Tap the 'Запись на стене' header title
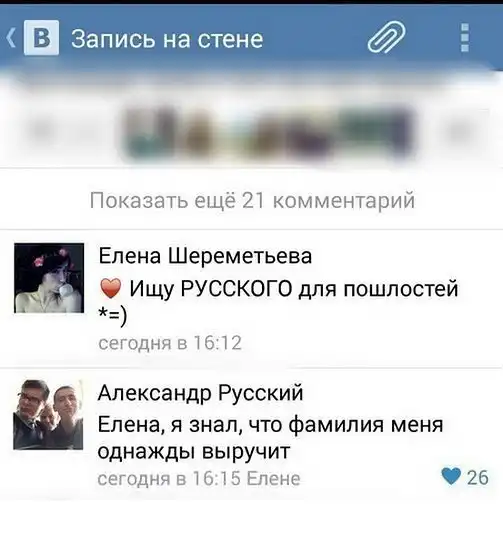Screen dimensions: 503x533 167,39
